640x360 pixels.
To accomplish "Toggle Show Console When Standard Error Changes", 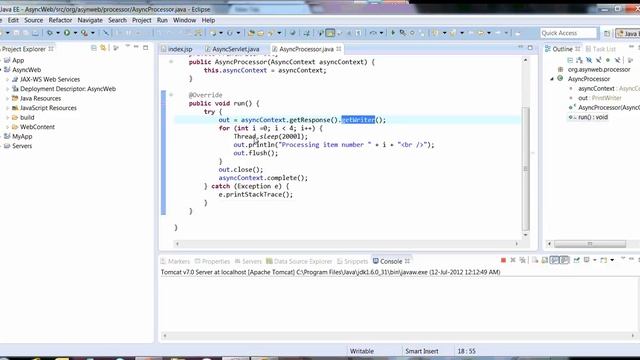I will pos(564,260).
